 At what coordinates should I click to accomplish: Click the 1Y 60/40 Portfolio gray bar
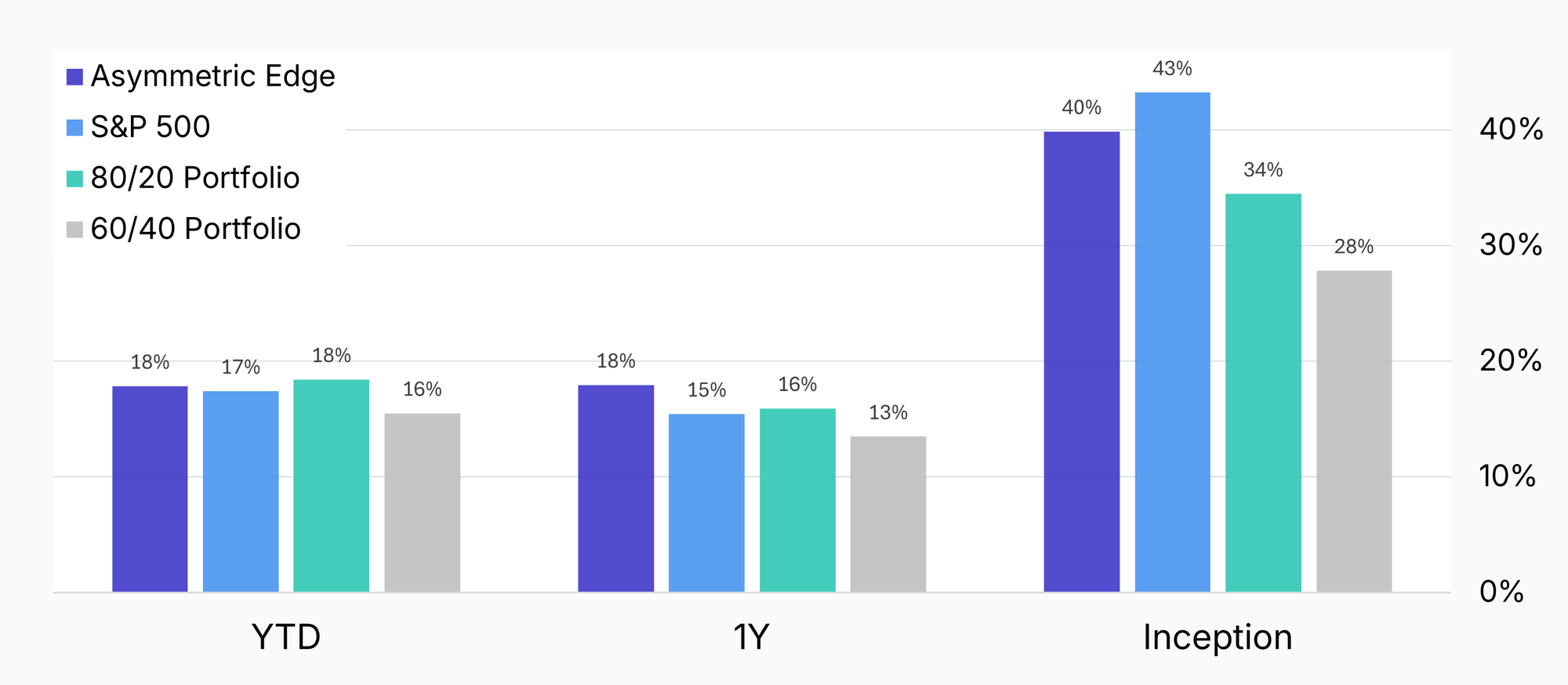coord(888,513)
